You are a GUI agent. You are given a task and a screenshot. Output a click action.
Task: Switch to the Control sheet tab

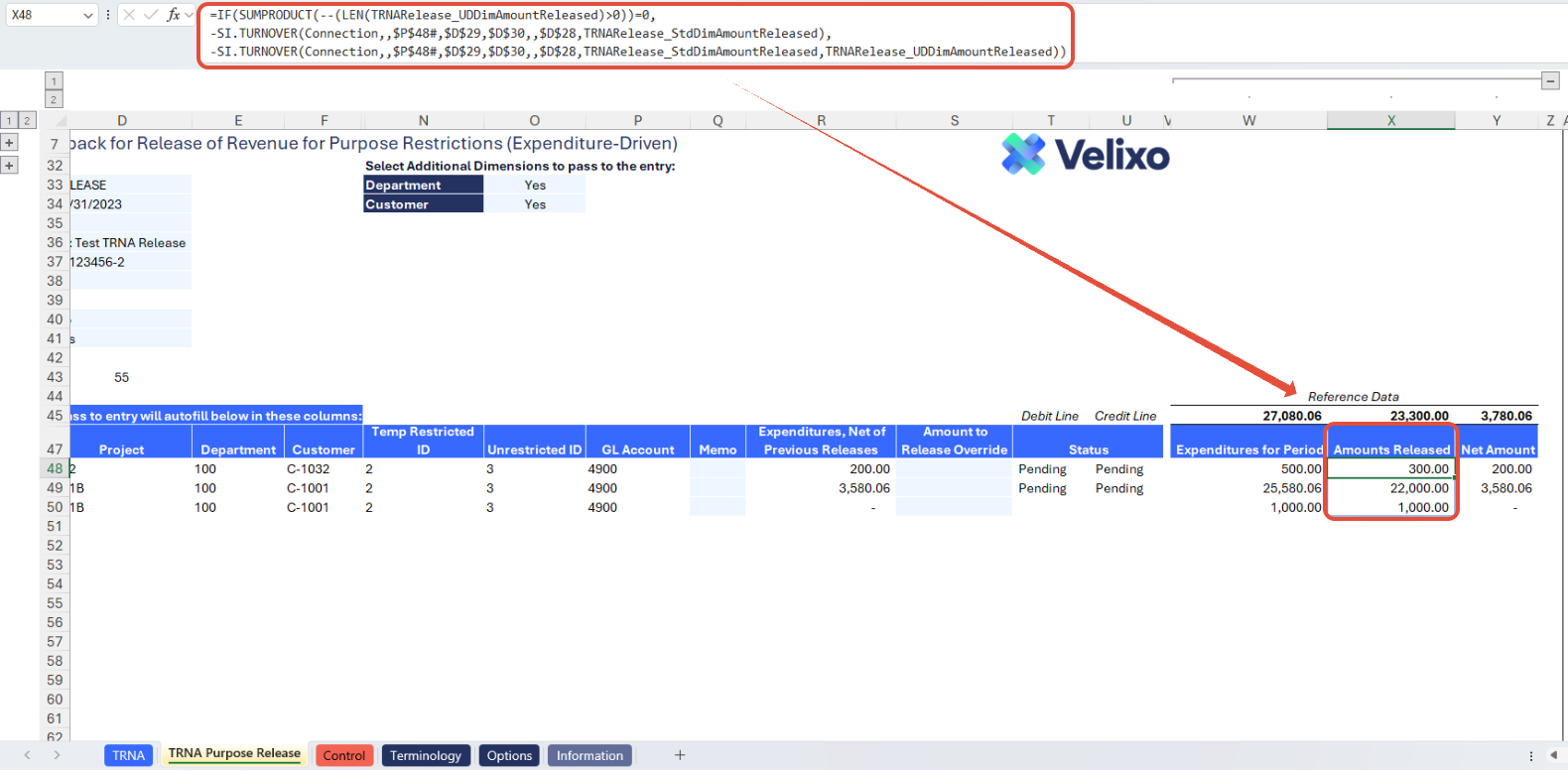(343, 755)
